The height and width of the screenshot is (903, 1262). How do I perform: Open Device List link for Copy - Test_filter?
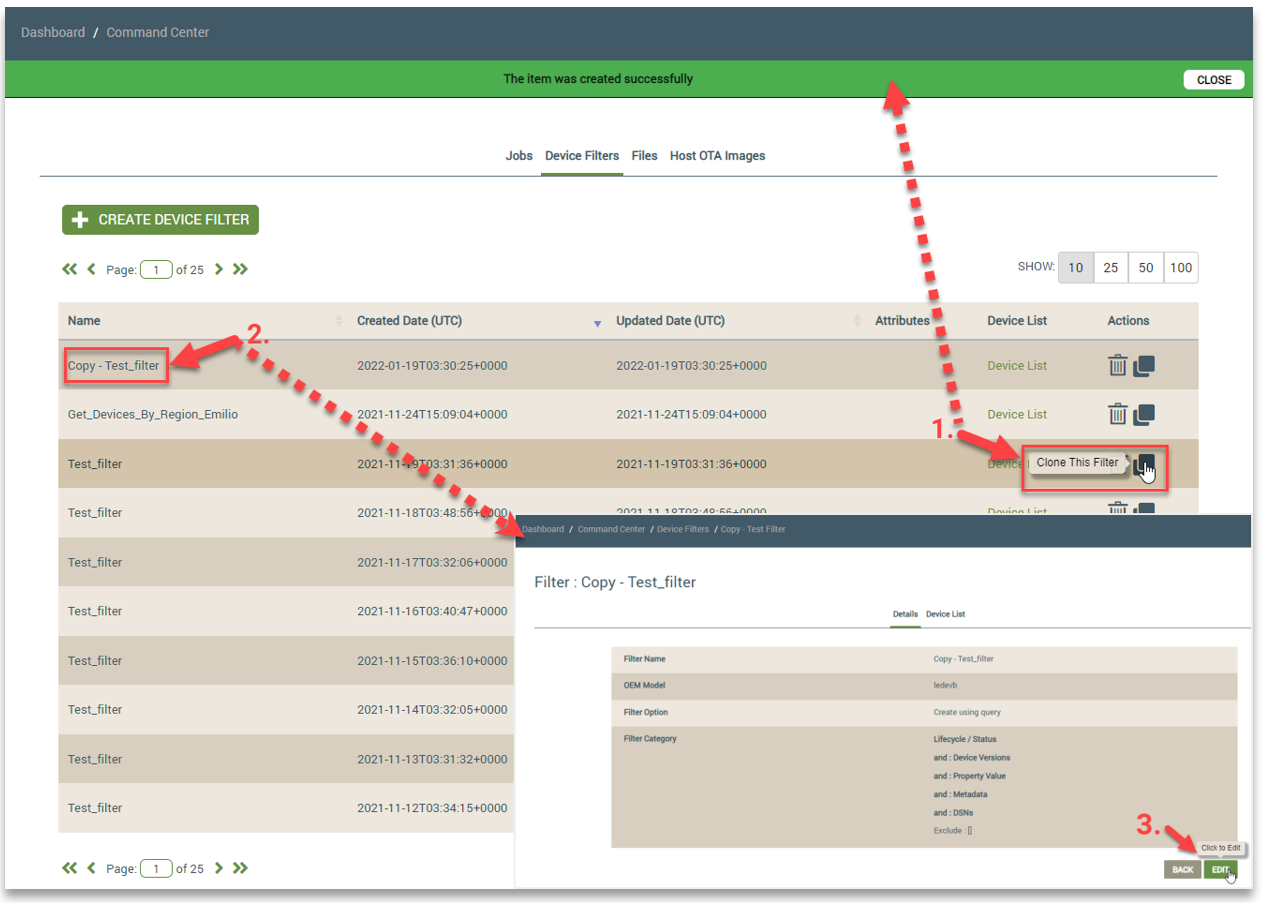(x=1017, y=366)
